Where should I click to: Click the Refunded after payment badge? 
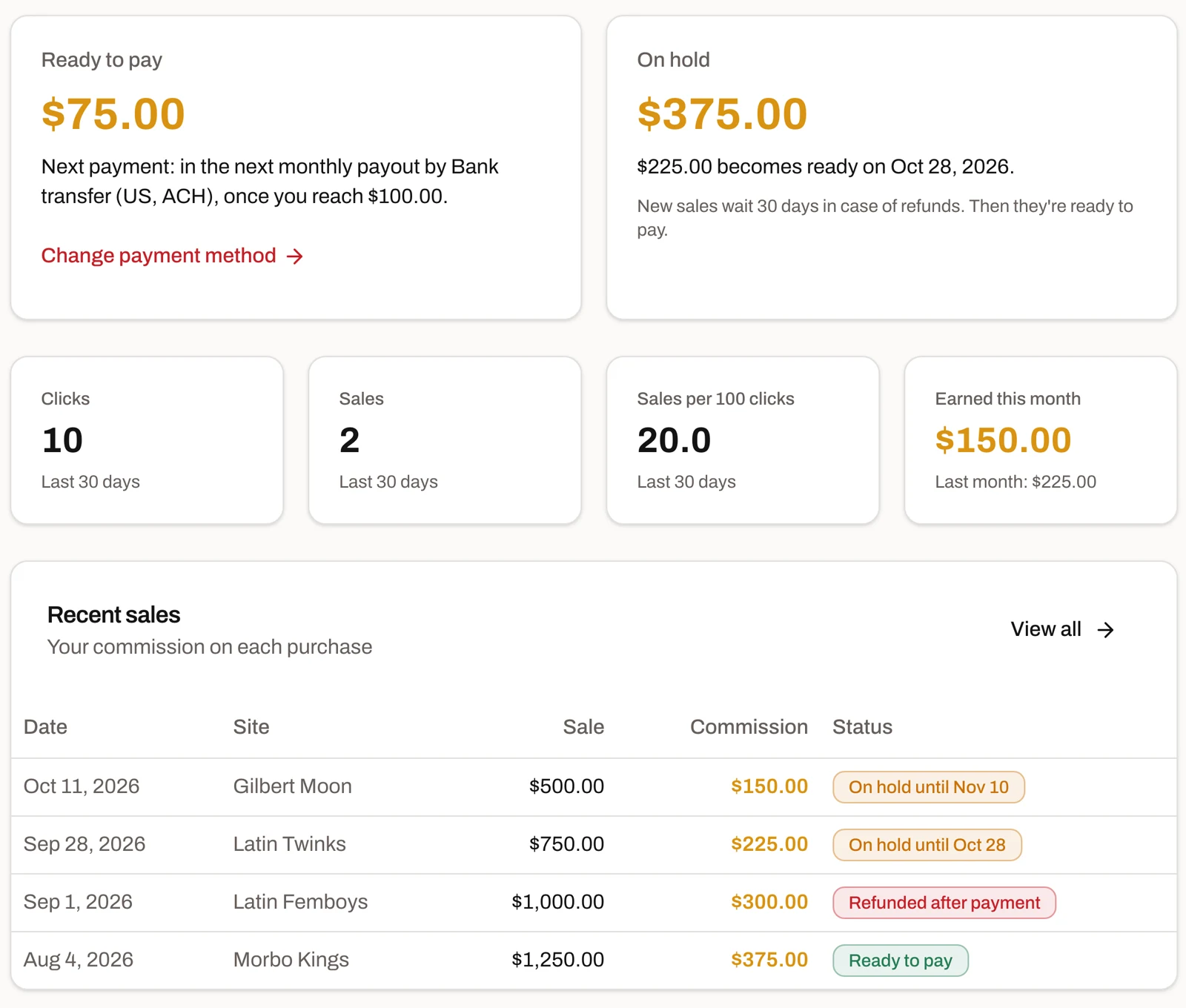pyautogui.click(x=944, y=903)
